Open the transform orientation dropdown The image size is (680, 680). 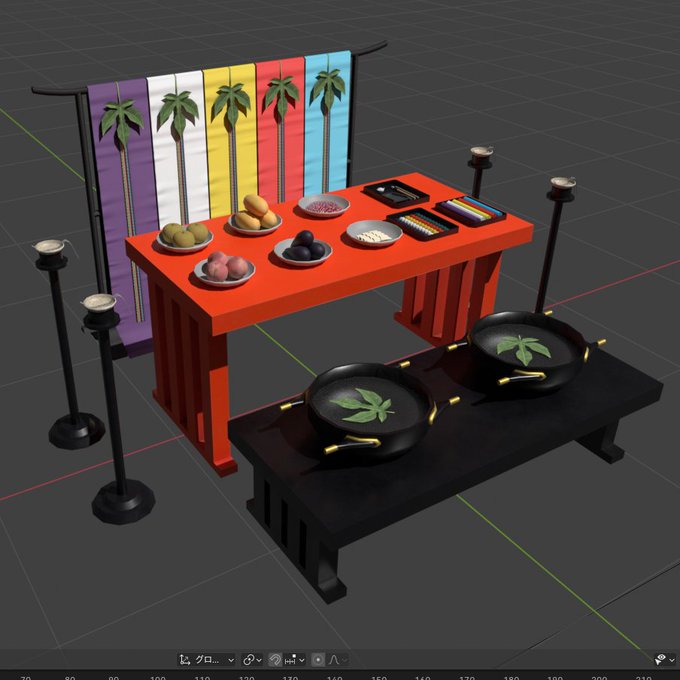[207, 660]
